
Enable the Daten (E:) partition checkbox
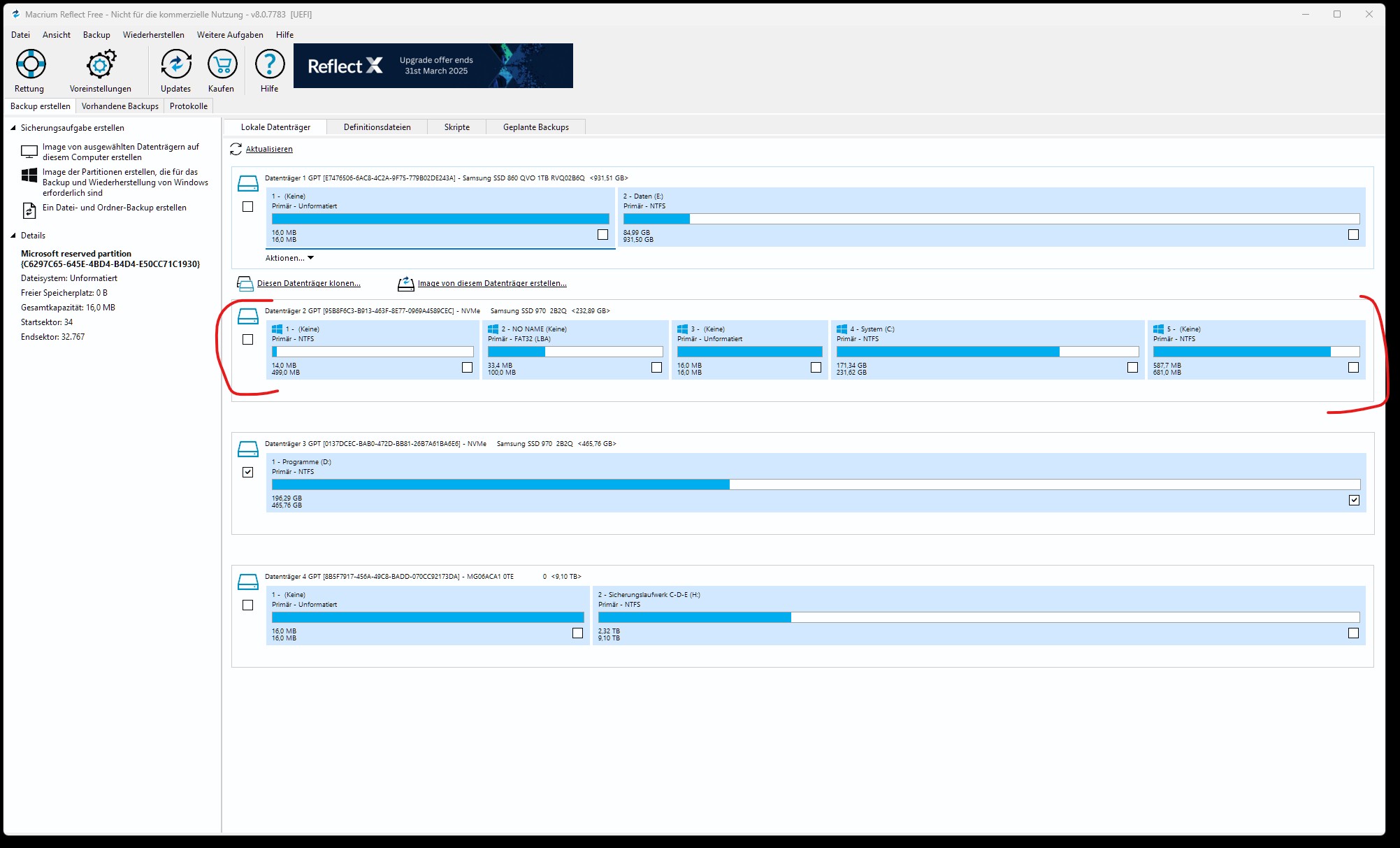(1353, 235)
